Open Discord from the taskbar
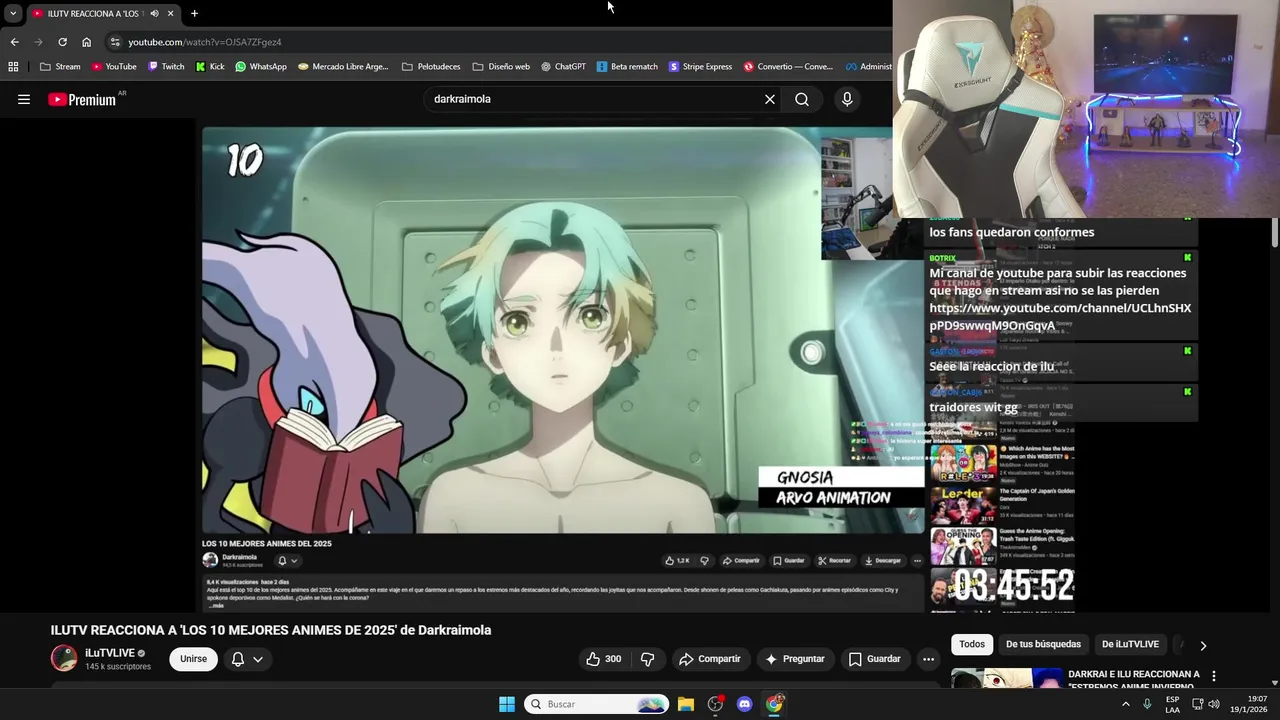 [744, 704]
